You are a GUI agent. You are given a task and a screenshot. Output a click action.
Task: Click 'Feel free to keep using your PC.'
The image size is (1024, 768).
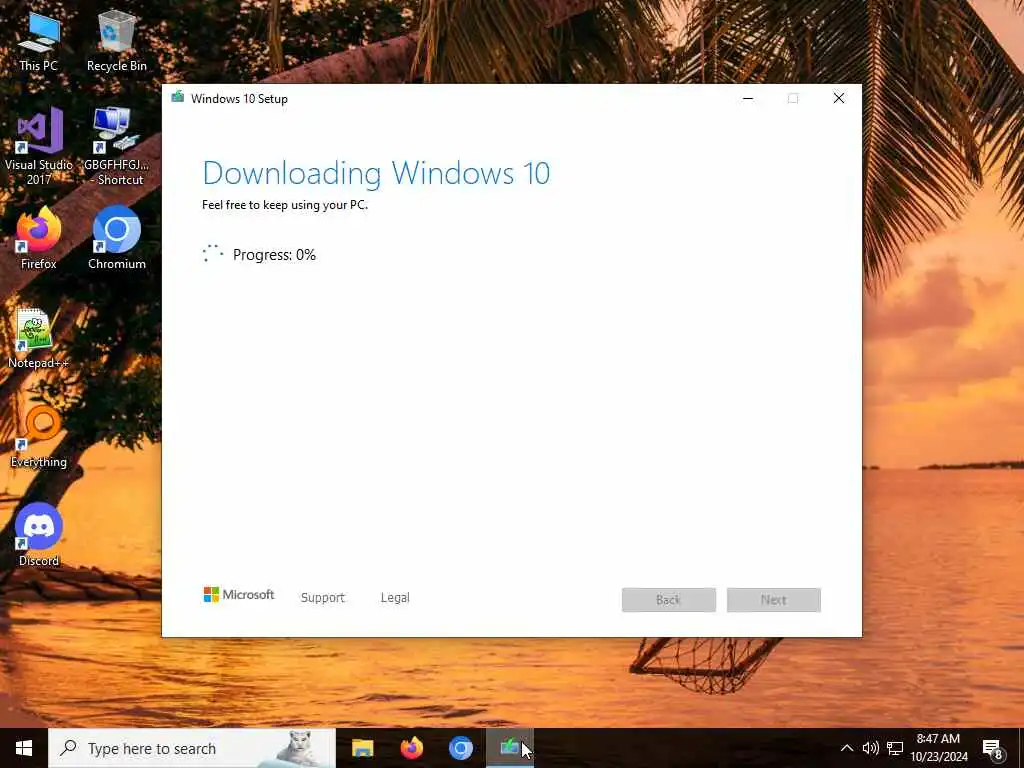click(x=285, y=204)
